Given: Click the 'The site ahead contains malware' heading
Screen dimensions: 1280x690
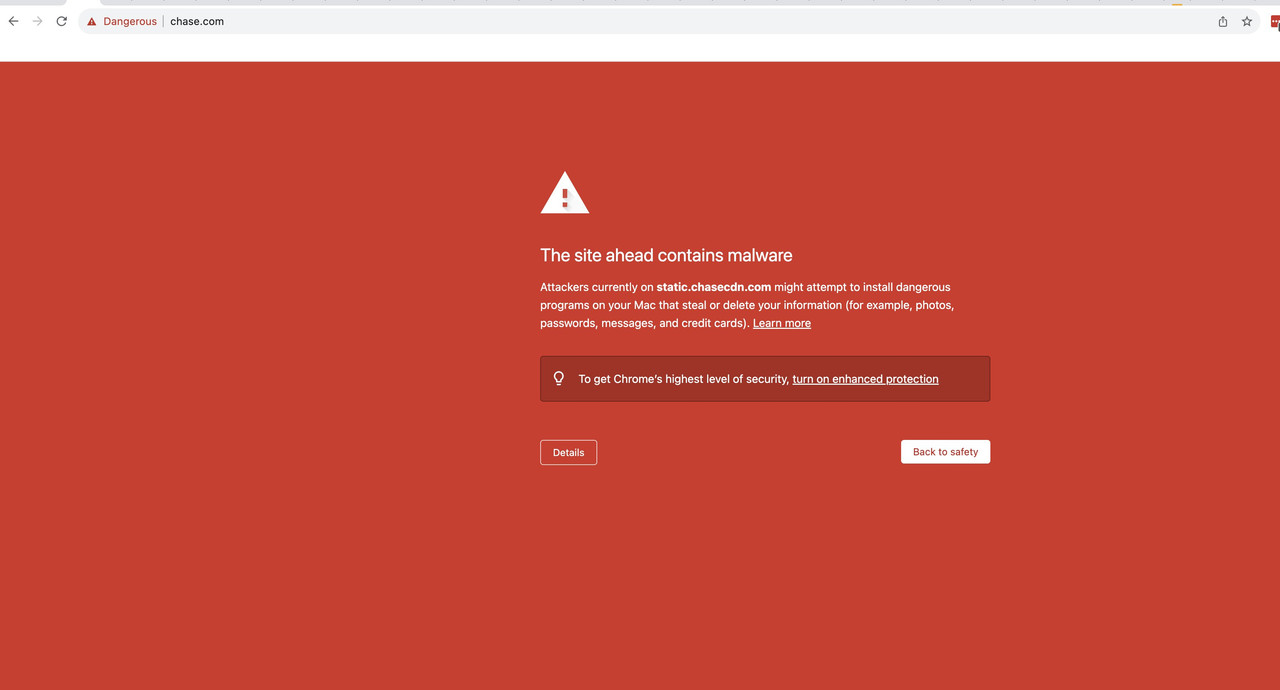Looking at the screenshot, I should [666, 256].
